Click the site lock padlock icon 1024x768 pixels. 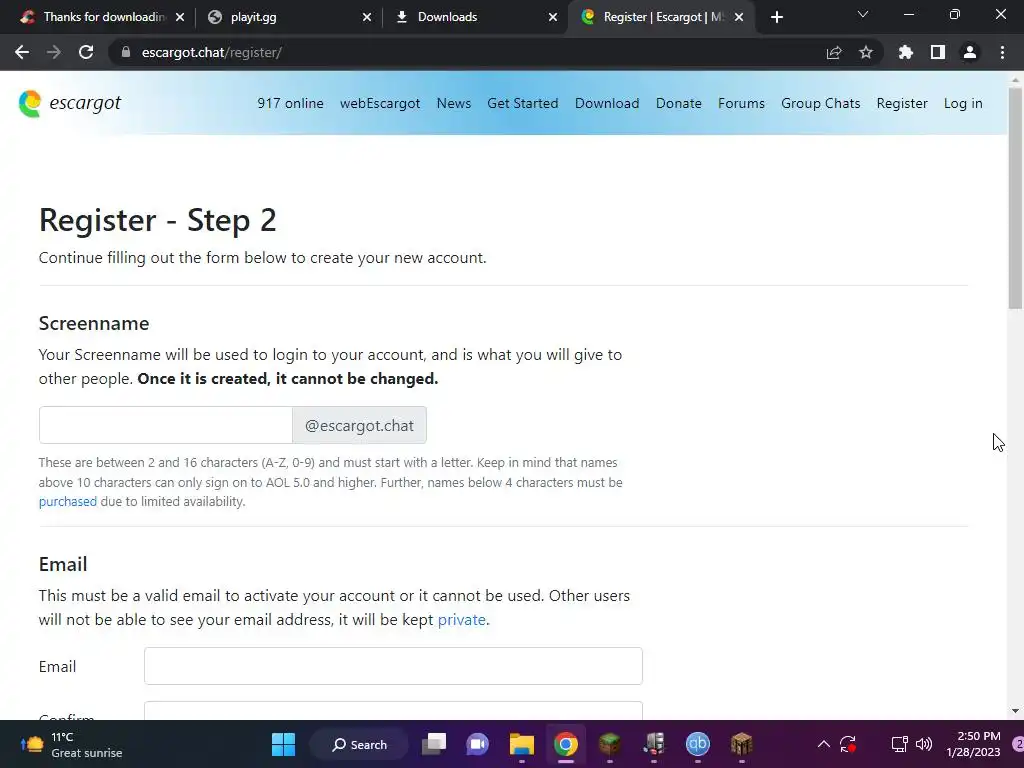(126, 52)
